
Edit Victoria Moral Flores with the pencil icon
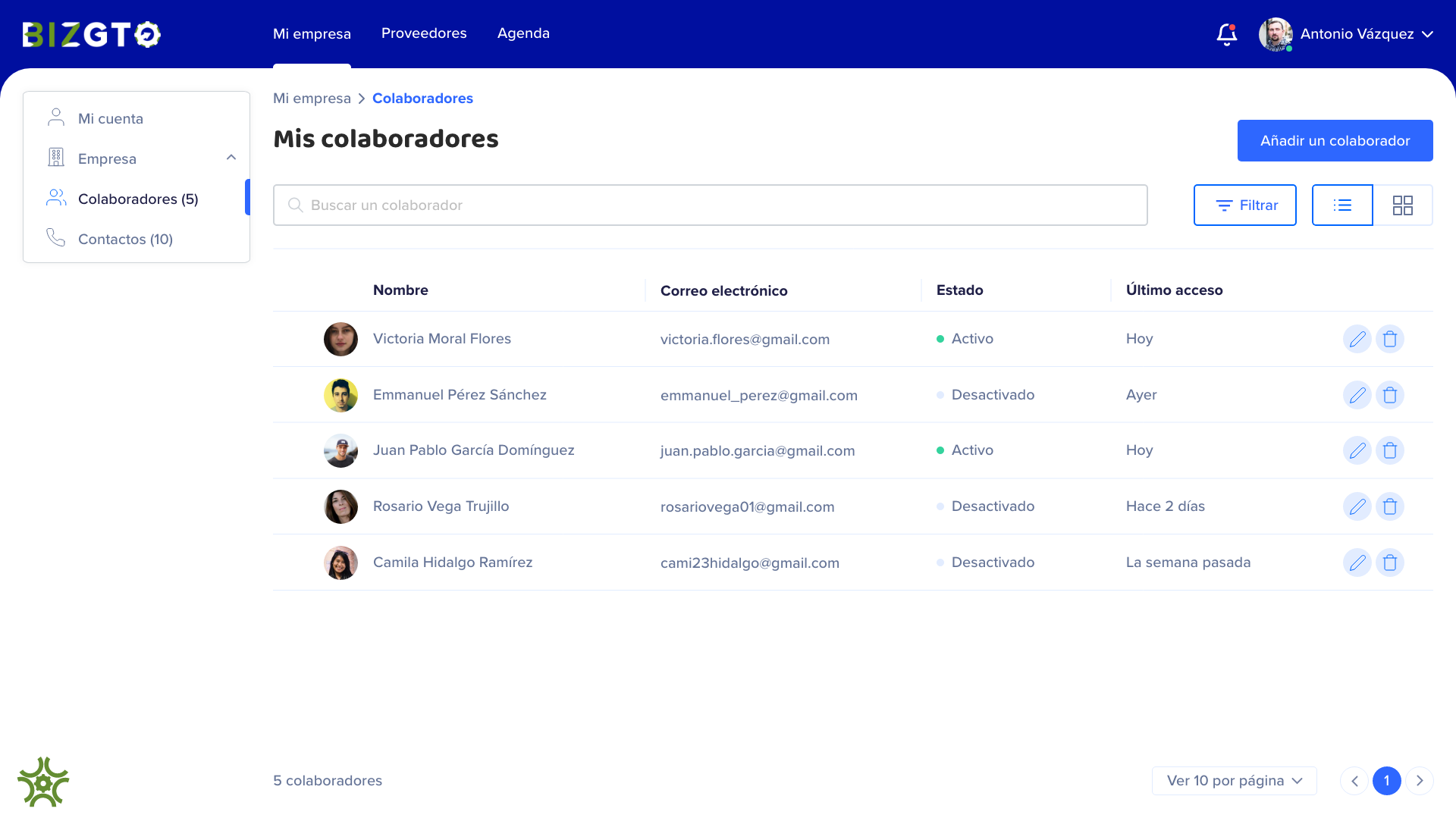point(1357,339)
